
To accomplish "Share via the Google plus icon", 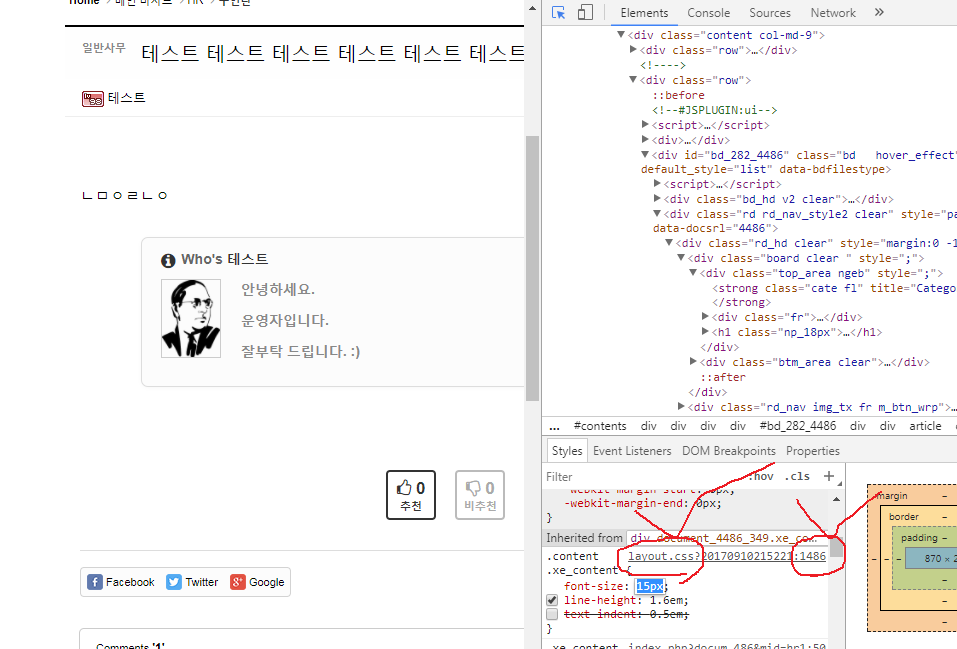I will pos(258,582).
